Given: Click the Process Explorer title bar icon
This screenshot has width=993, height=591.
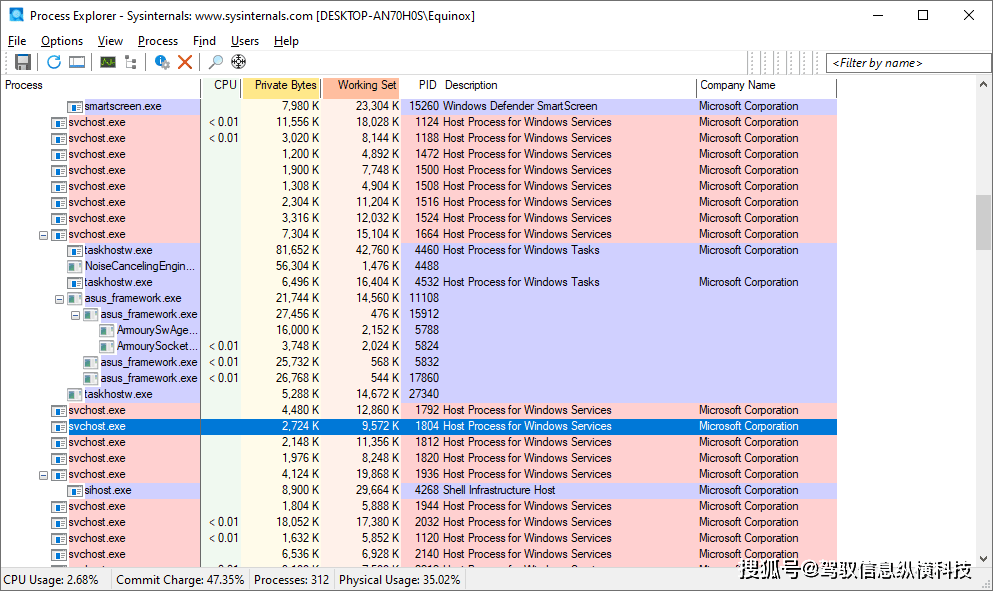Looking at the screenshot, I should point(16,15).
